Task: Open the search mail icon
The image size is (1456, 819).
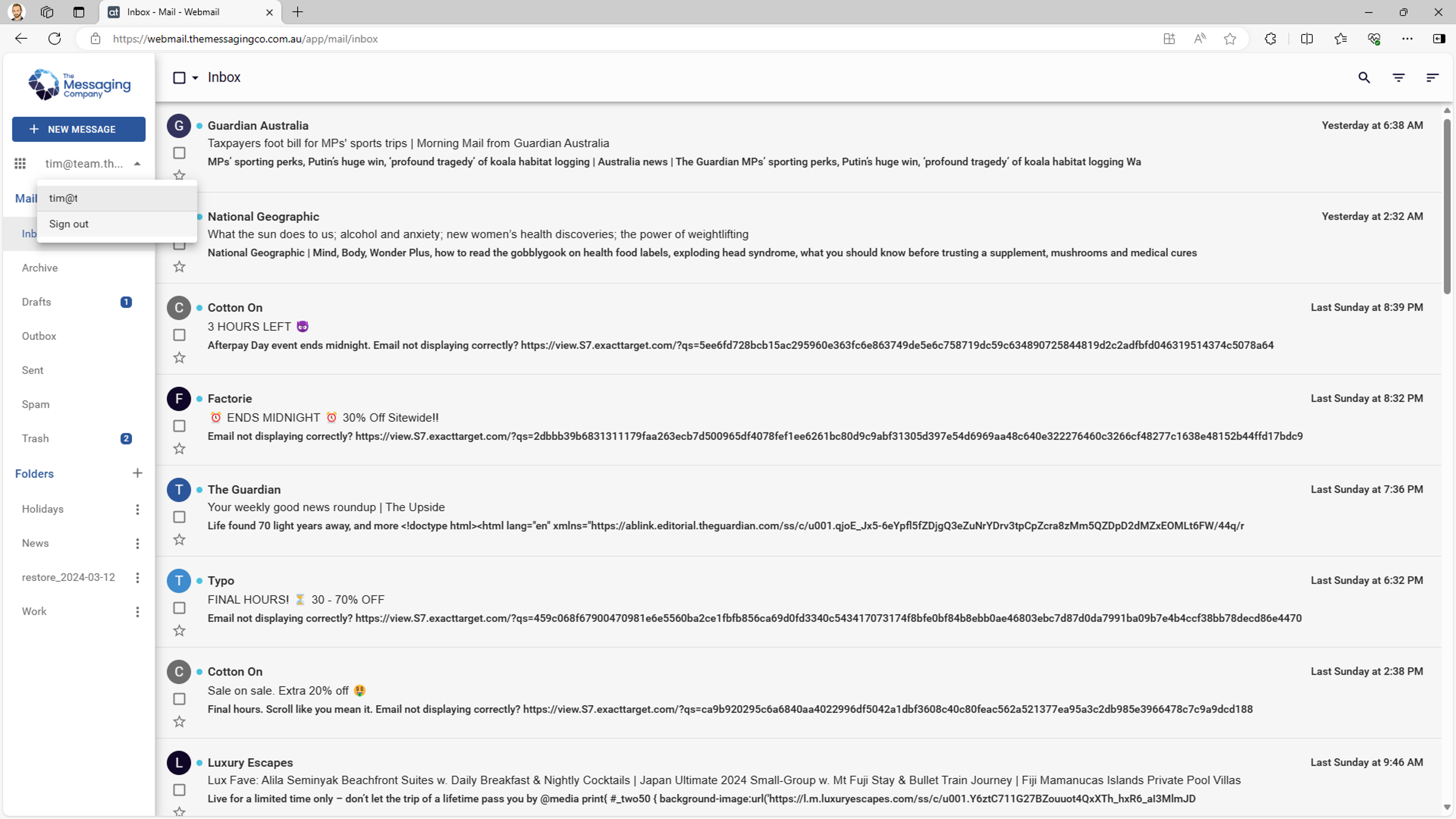Action: (1364, 77)
